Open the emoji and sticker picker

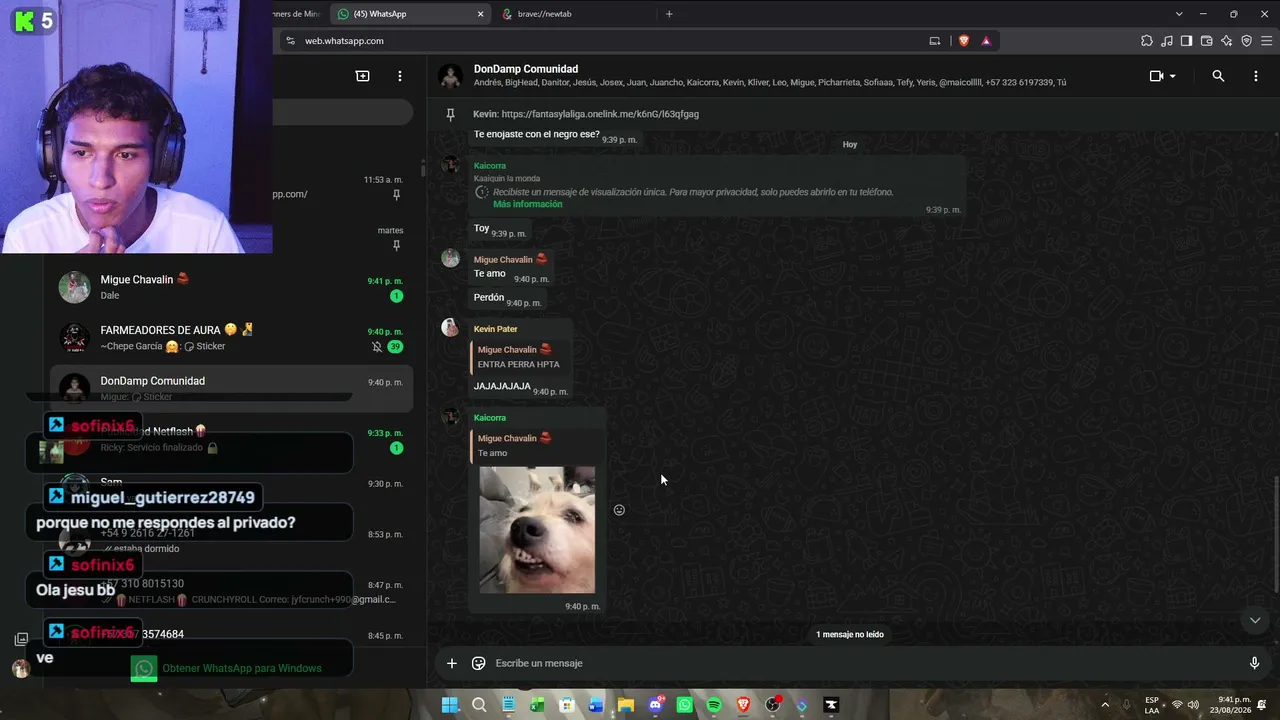479,663
